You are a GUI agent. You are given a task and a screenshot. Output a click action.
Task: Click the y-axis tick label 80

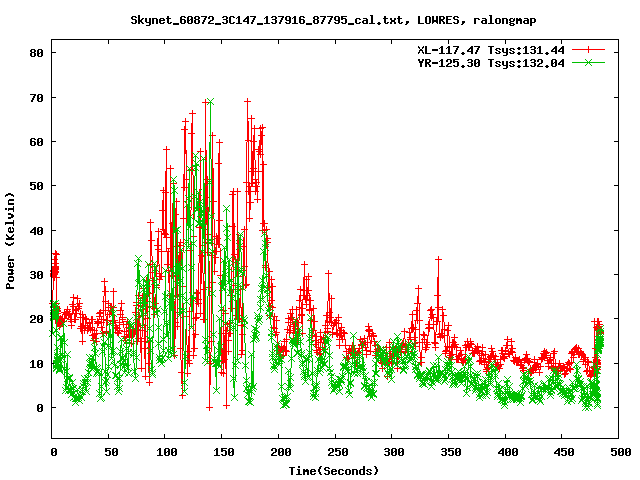(36, 53)
